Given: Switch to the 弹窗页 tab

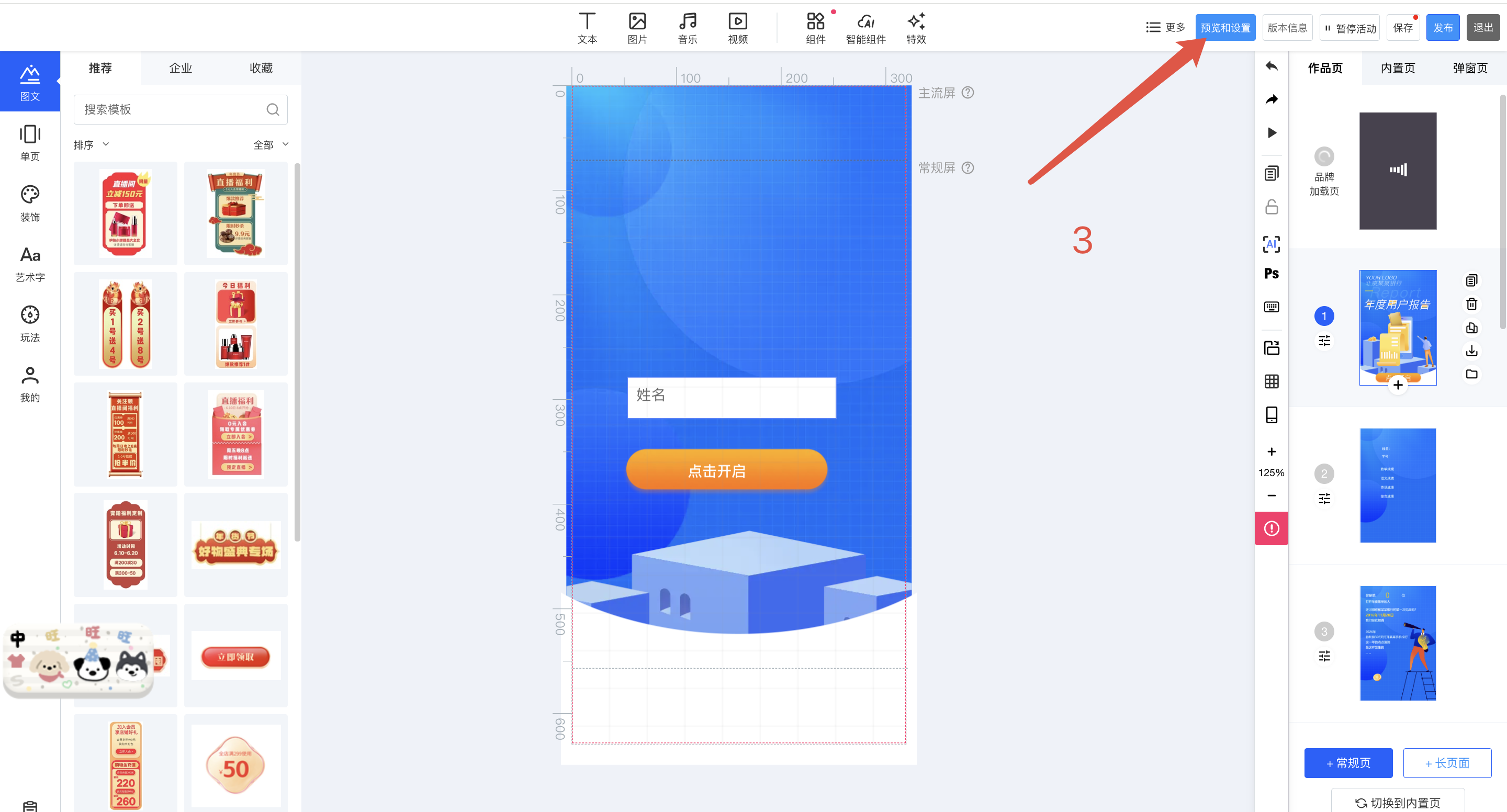Looking at the screenshot, I should [1469, 68].
